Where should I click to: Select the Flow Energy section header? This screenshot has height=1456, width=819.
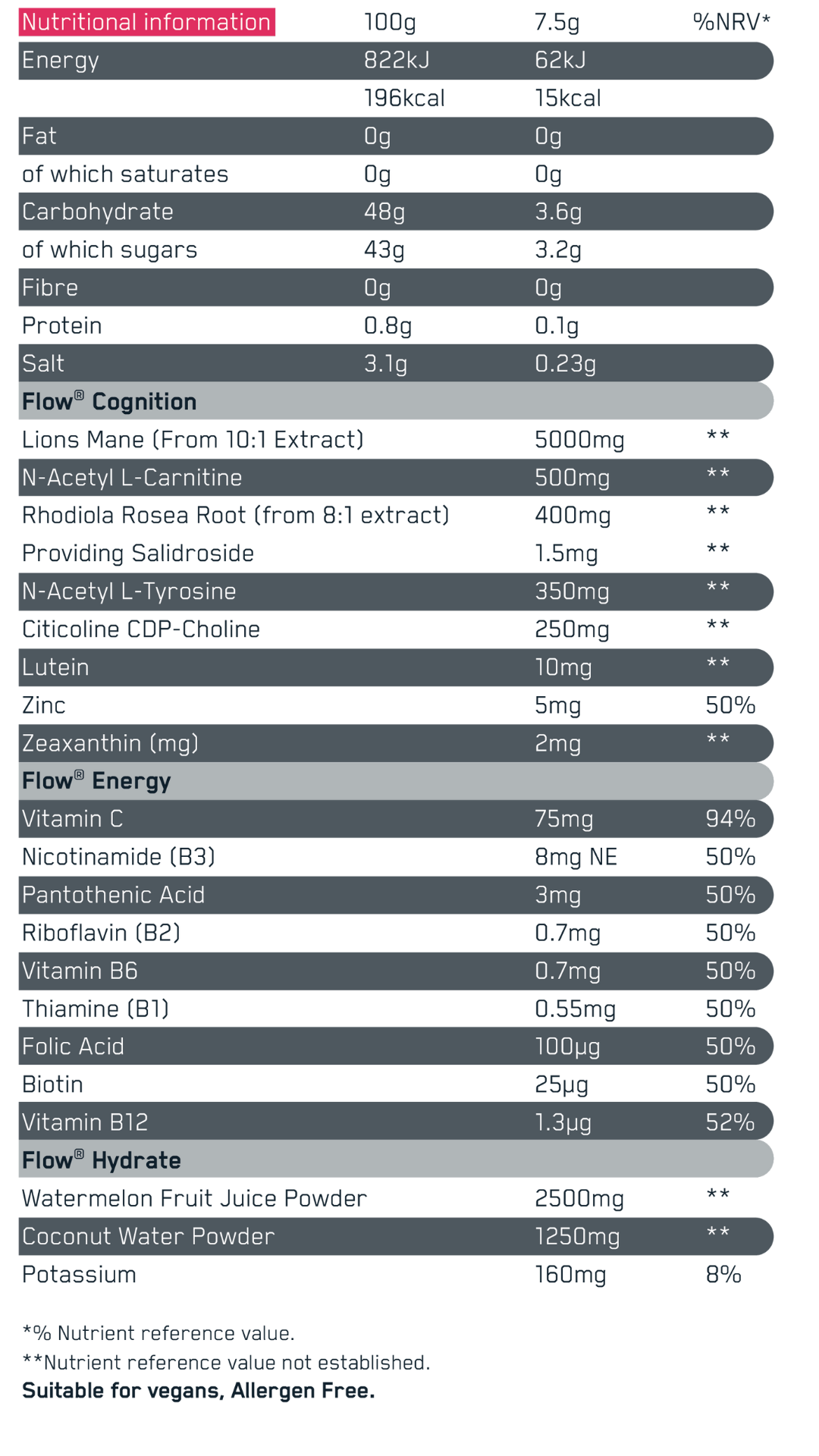pos(96,780)
